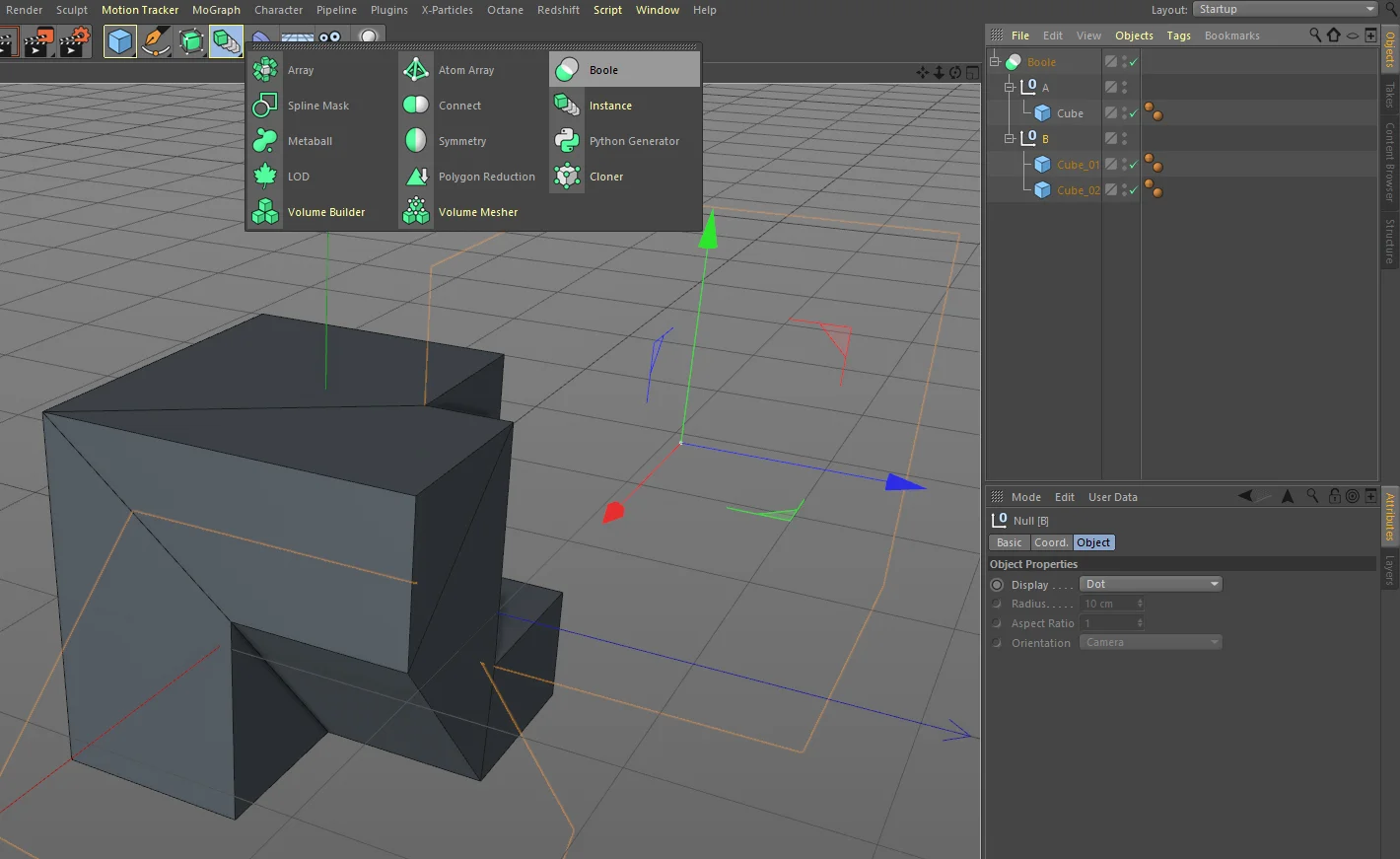This screenshot has width=1400, height=859.
Task: Open Object Manager Tags menu
Action: tap(1178, 36)
